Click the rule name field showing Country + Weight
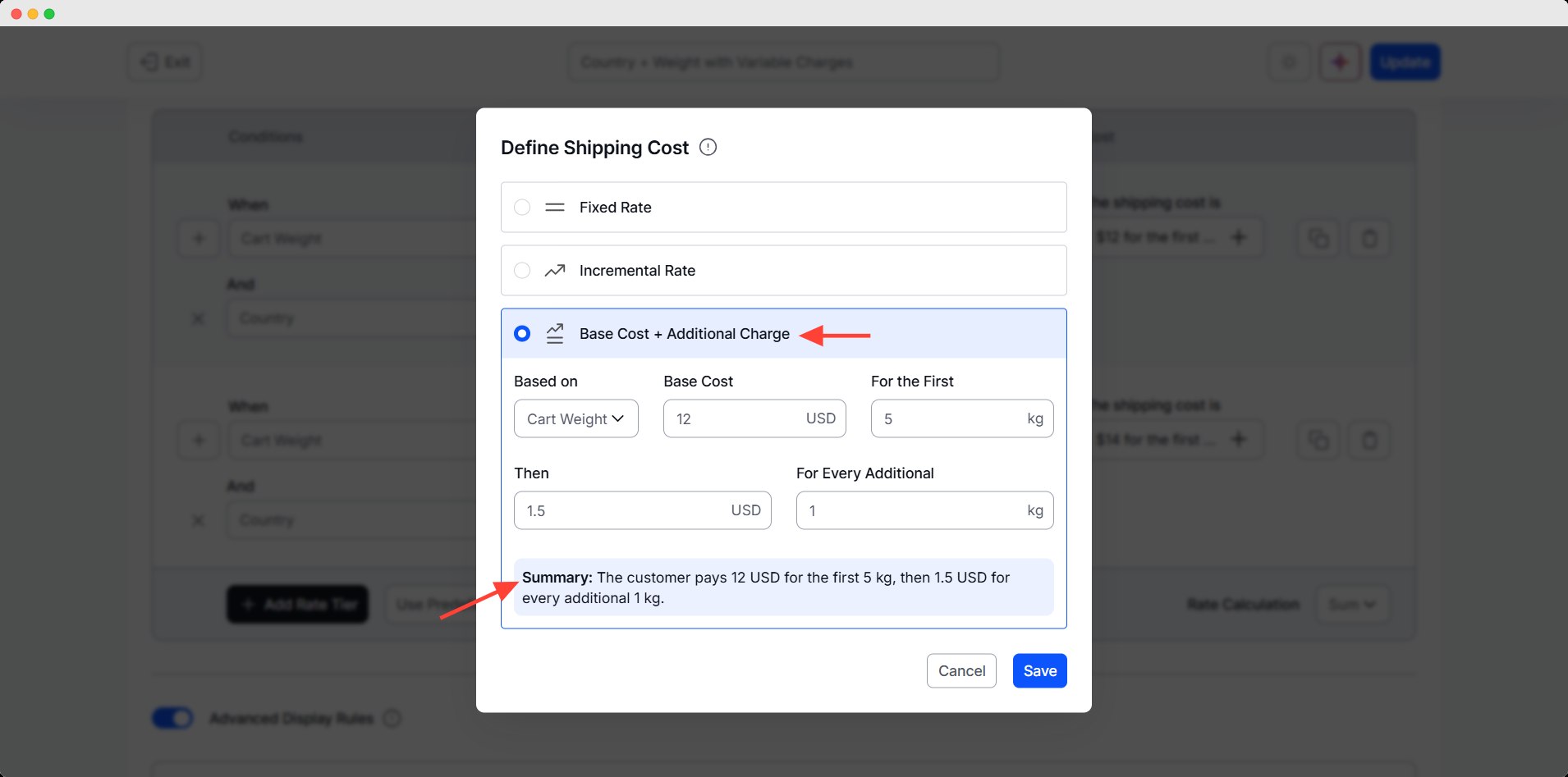Screen dimensions: 1568x777 click(x=783, y=62)
